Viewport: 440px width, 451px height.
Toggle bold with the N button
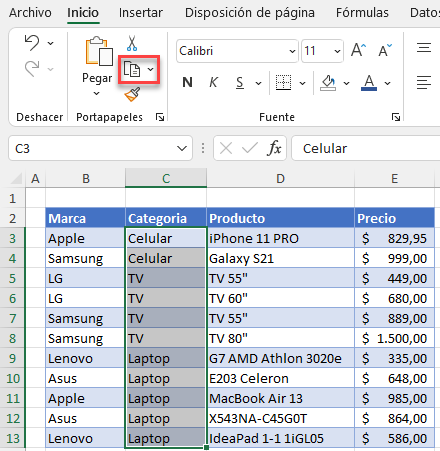(x=187, y=82)
